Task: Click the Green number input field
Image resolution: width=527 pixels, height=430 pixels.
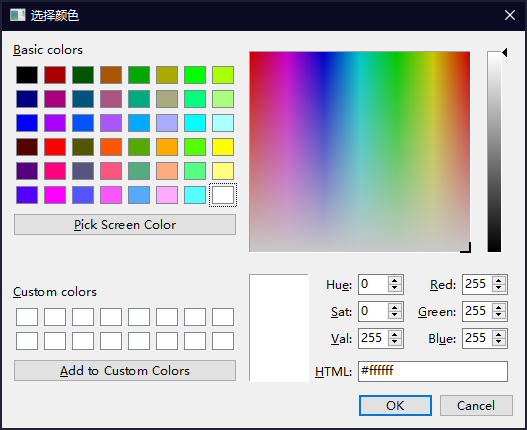Action: click(477, 311)
